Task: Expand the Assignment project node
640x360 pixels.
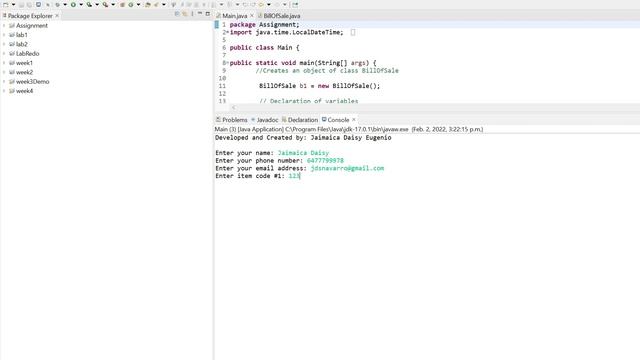Action: click(4, 25)
